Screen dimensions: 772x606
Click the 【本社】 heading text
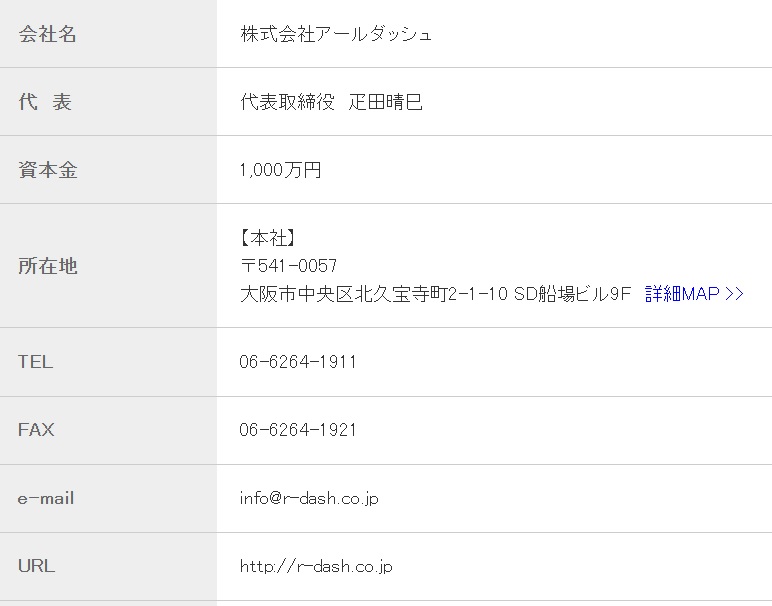click(268, 238)
